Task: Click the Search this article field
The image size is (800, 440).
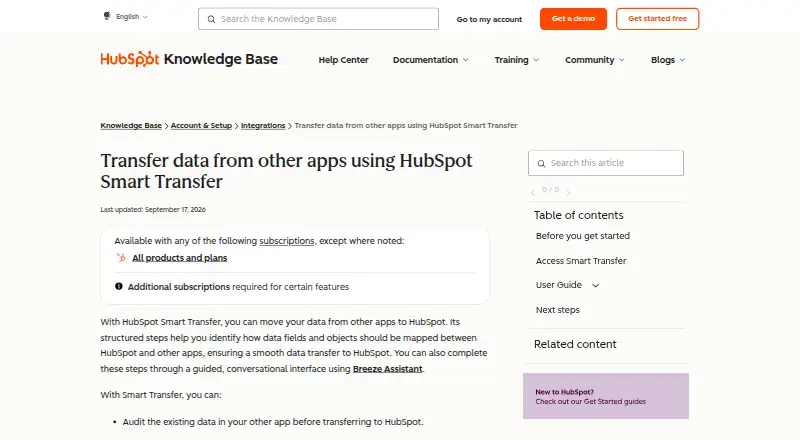Action: coord(606,163)
